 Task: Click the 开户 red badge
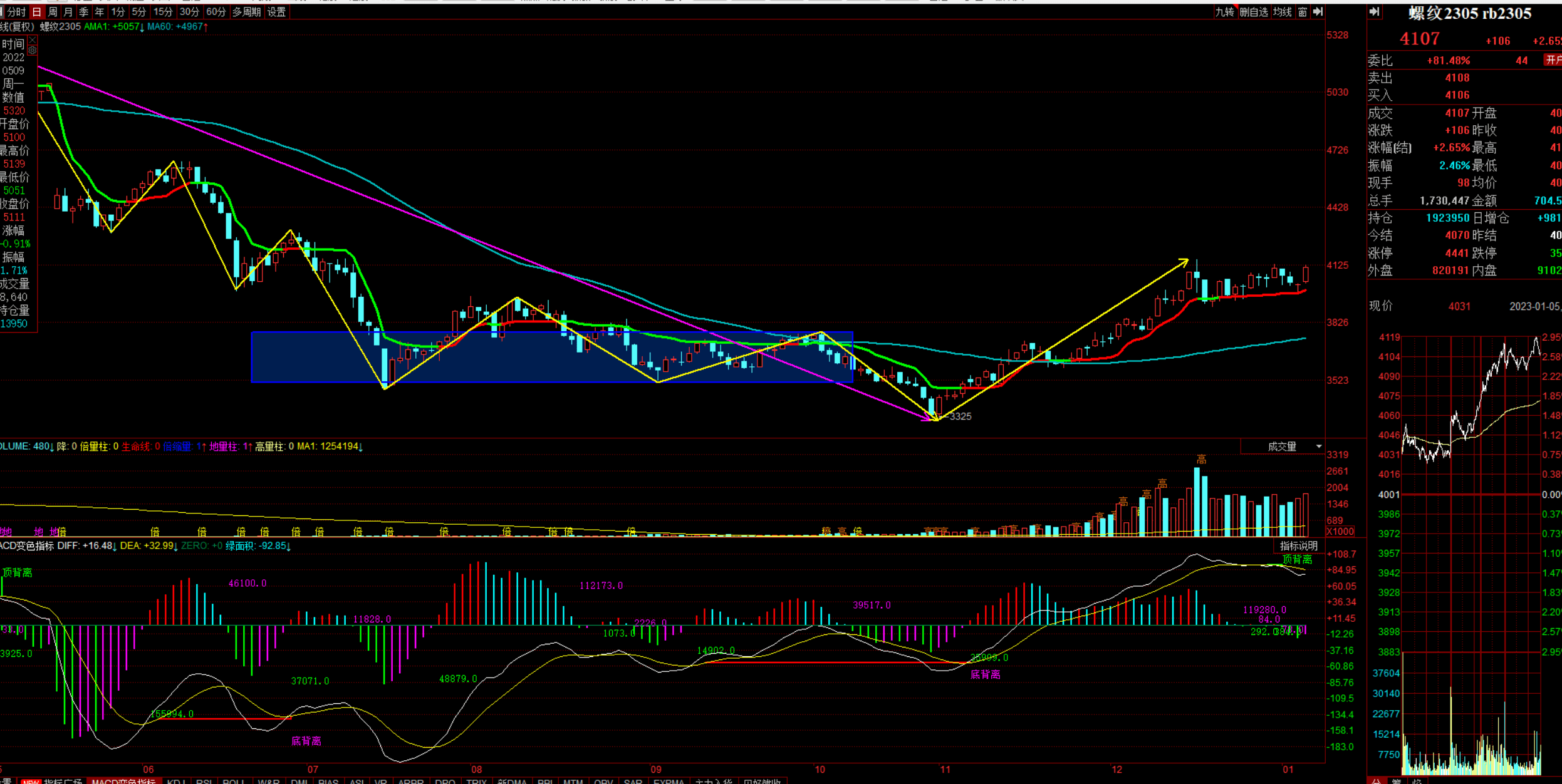tap(1553, 60)
